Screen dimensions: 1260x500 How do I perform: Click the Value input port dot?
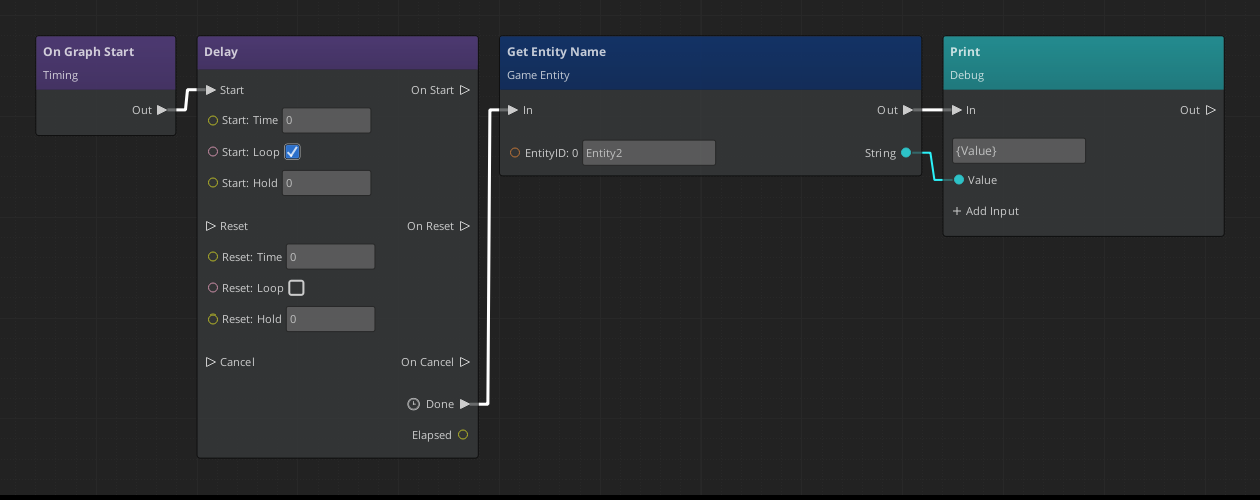pos(959,180)
